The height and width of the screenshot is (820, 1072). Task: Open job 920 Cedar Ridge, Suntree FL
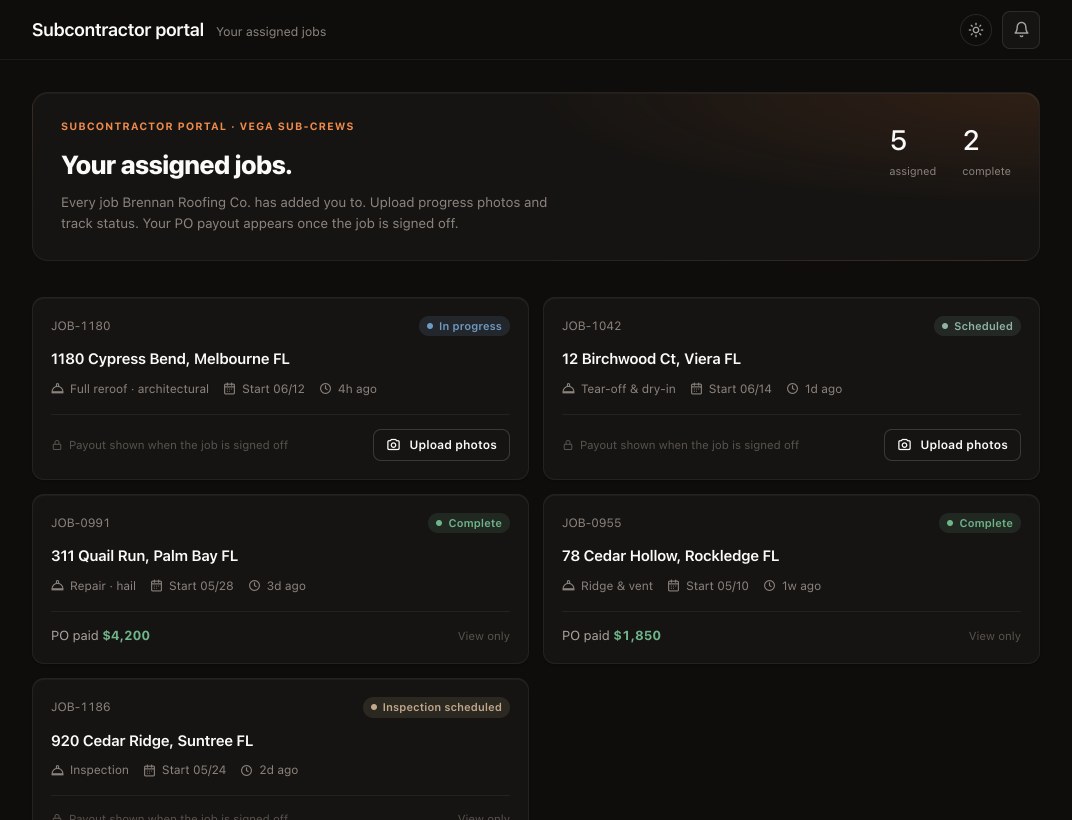(152, 741)
